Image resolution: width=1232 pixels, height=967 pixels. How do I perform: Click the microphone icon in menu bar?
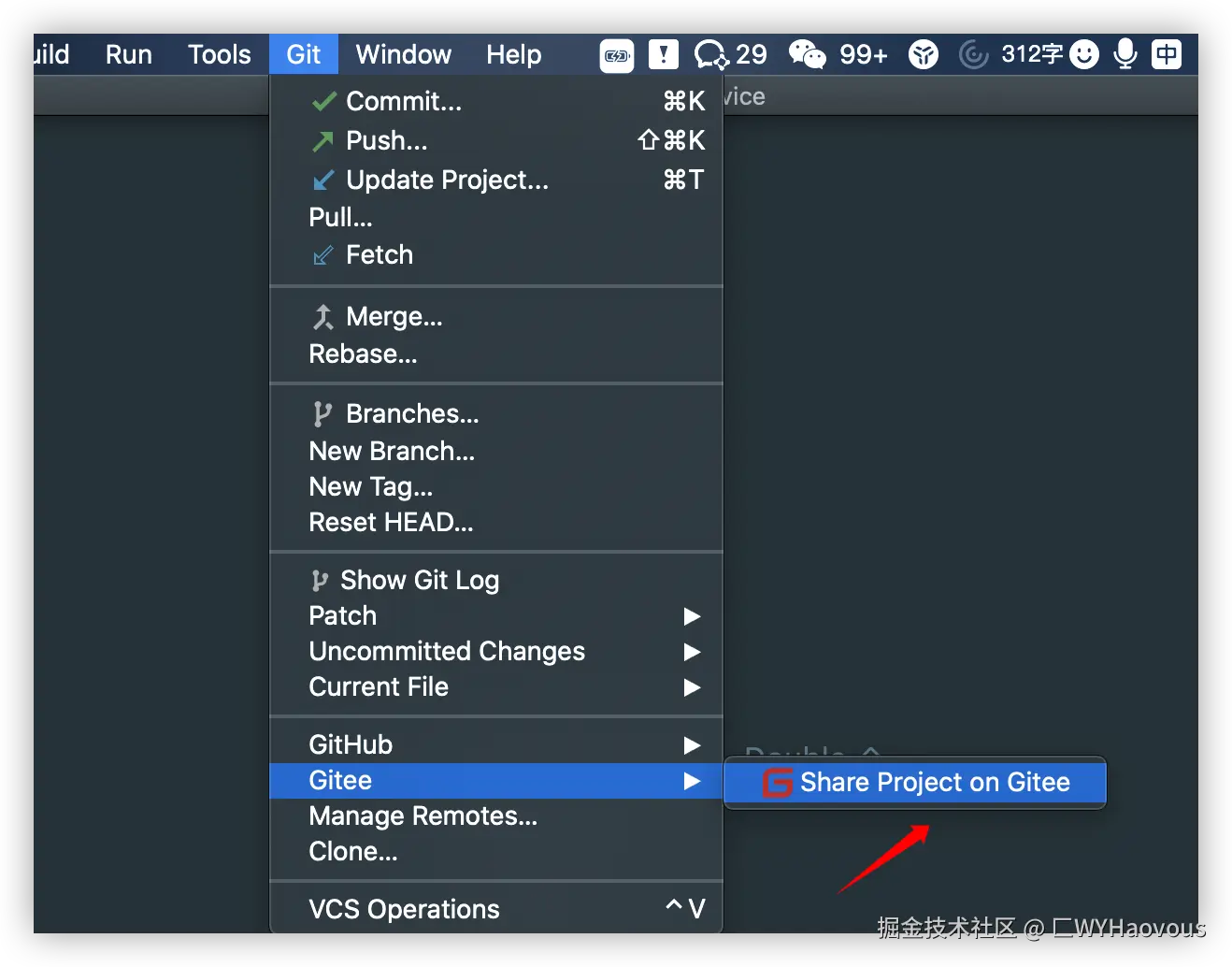[x=1125, y=54]
